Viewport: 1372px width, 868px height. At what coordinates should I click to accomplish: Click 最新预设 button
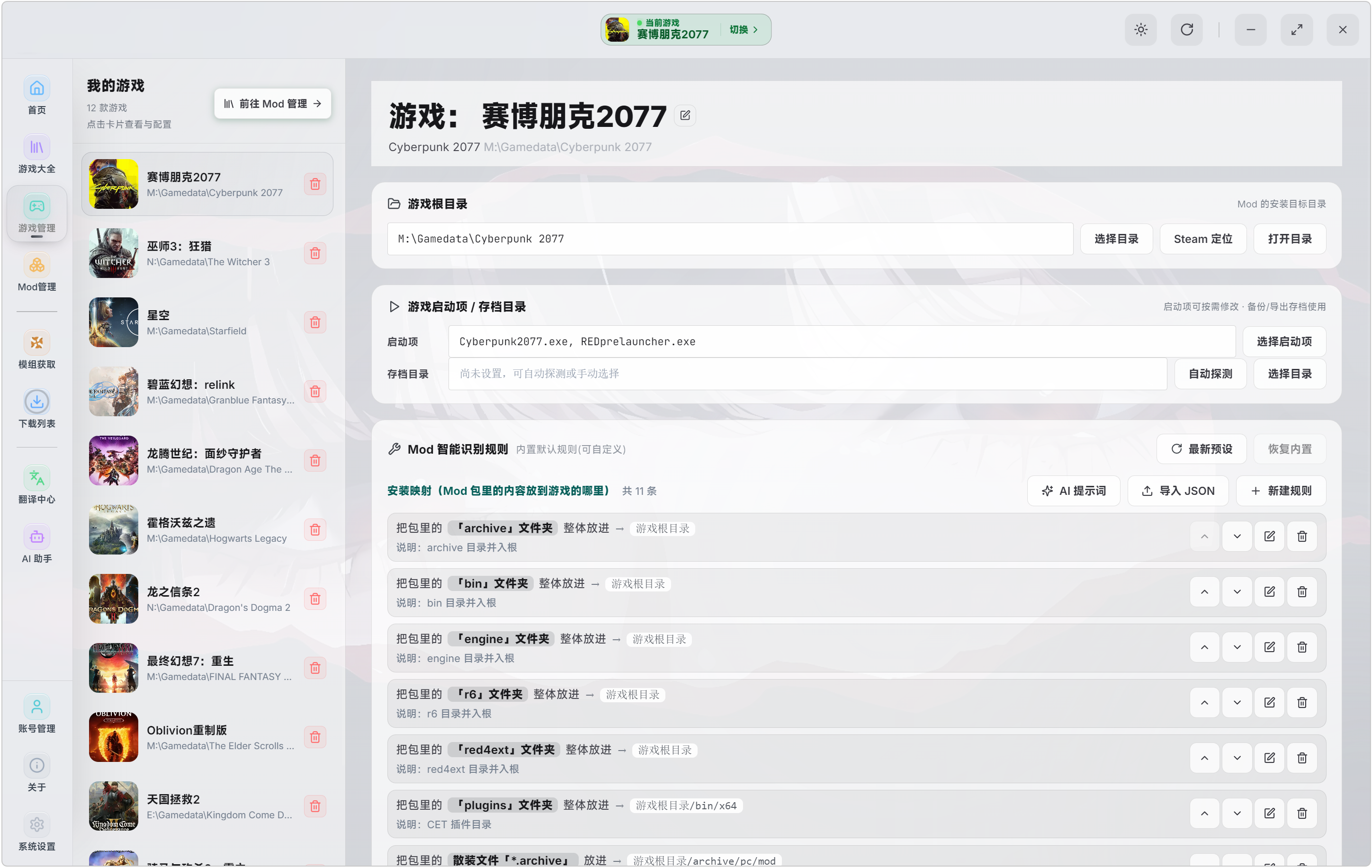(x=1202, y=449)
